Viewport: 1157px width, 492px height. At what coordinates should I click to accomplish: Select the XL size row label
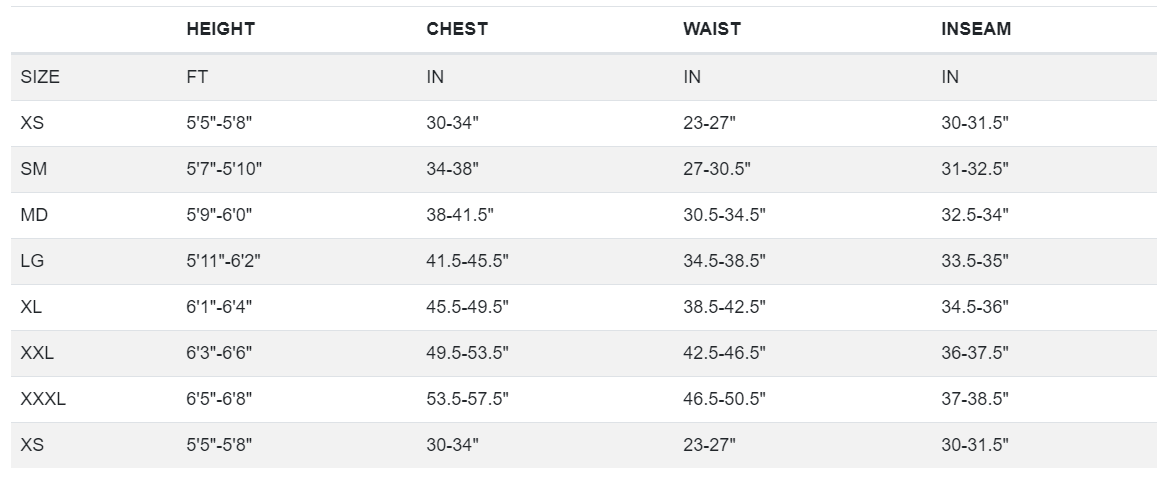pos(30,307)
